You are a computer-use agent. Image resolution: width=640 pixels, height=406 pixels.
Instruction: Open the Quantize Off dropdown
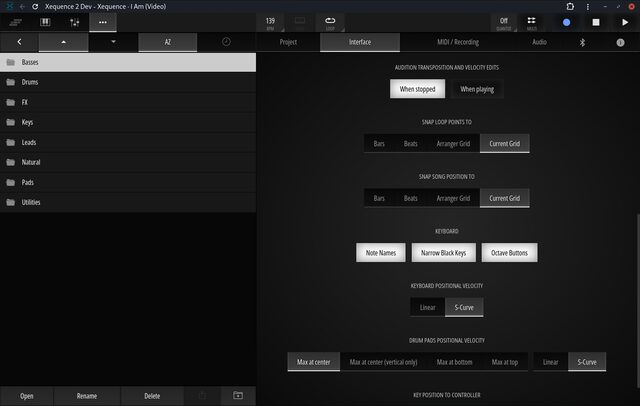(x=504, y=23)
